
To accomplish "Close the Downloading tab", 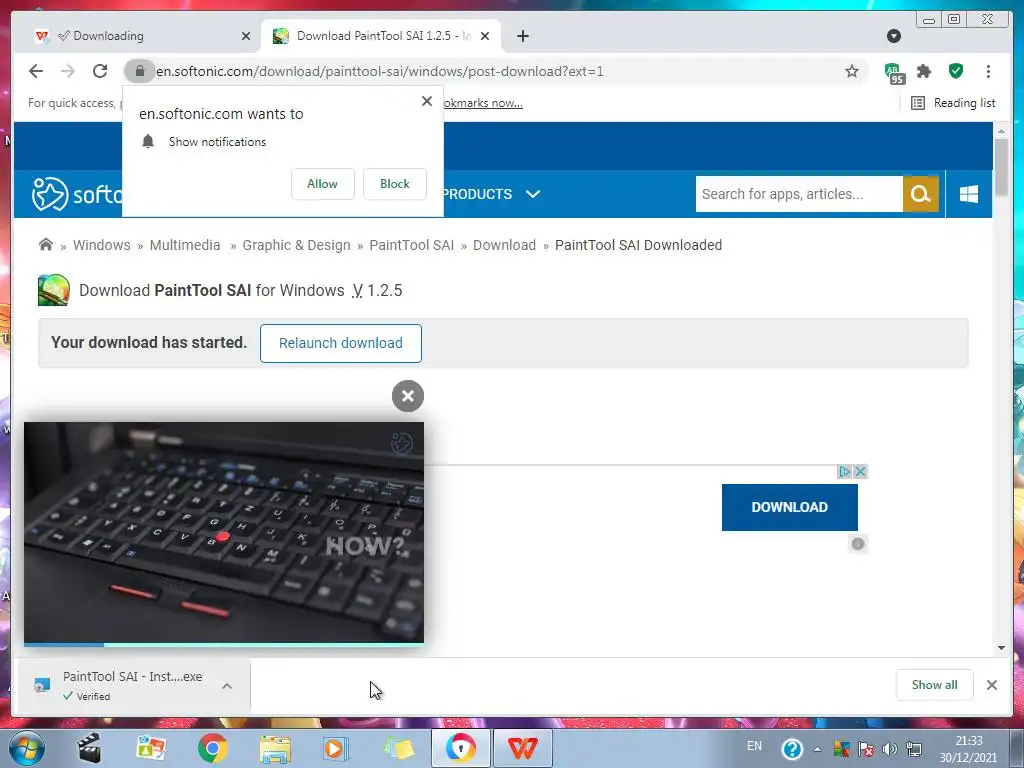I will [246, 36].
